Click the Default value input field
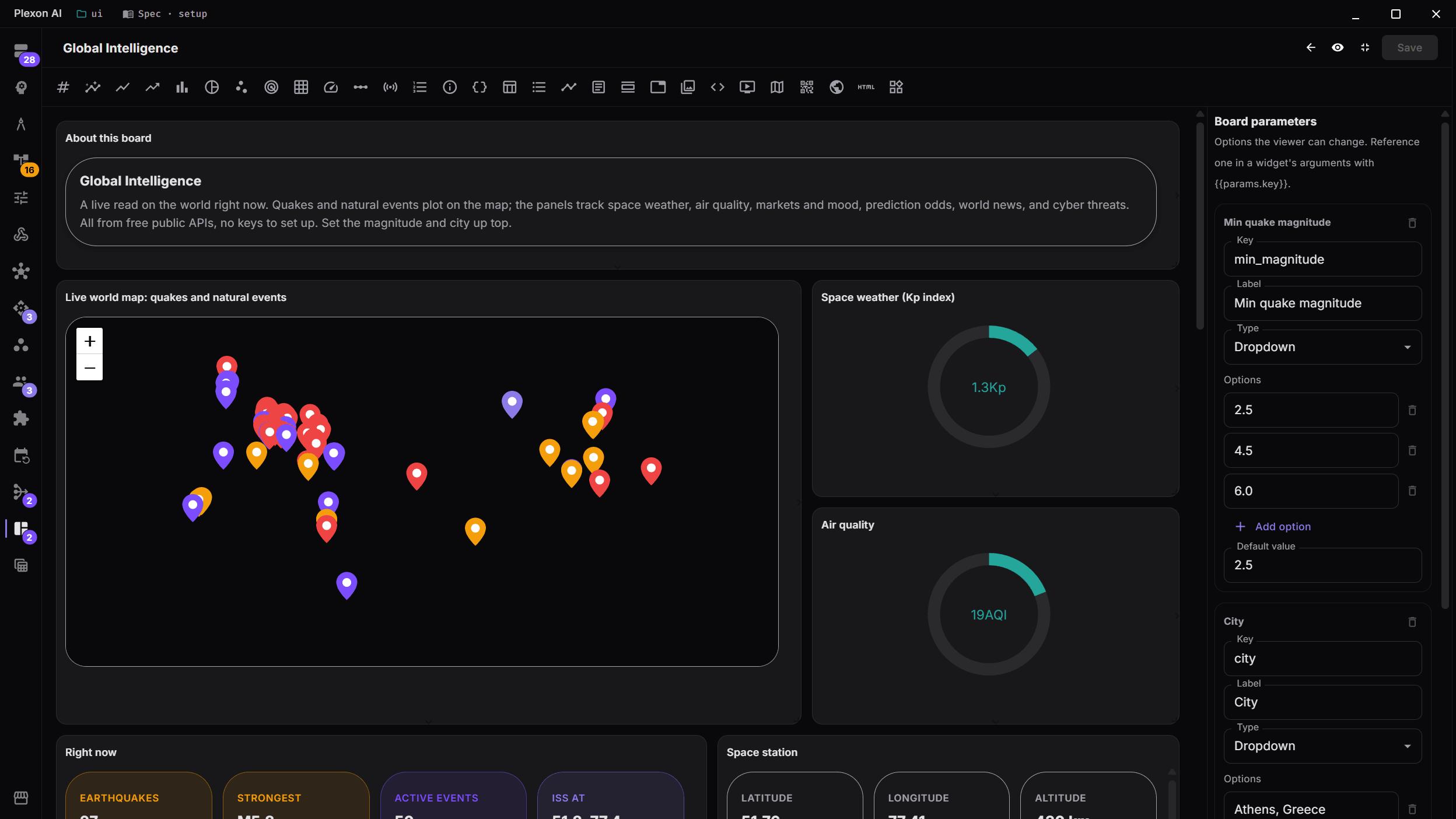The height and width of the screenshot is (819, 1456). (x=1322, y=565)
